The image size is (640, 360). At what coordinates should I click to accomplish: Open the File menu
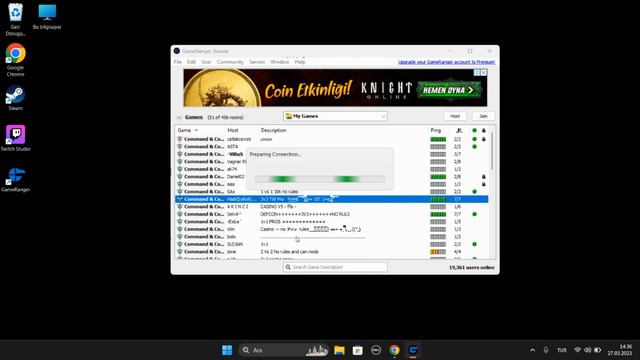coord(178,62)
